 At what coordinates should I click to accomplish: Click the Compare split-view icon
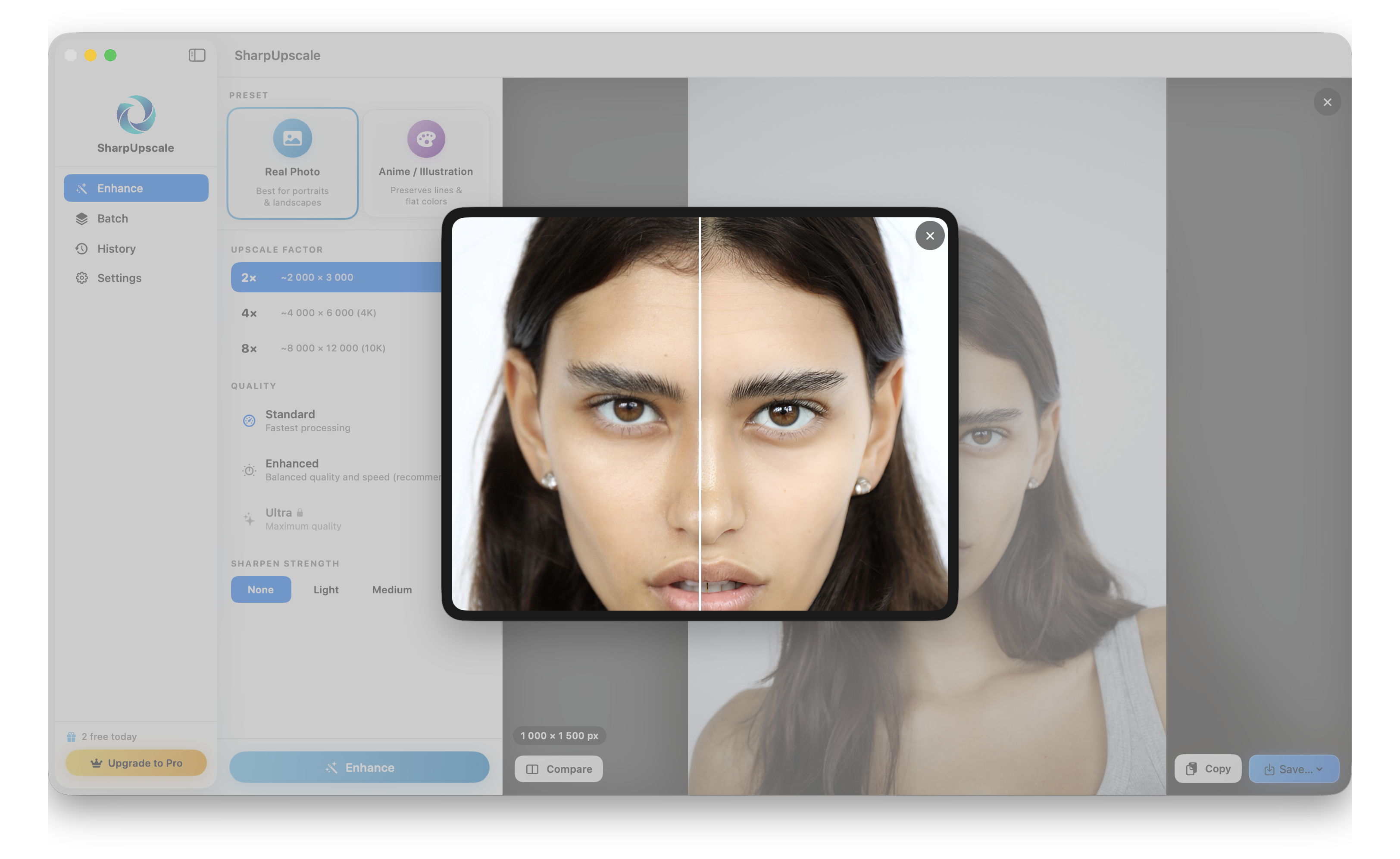533,768
